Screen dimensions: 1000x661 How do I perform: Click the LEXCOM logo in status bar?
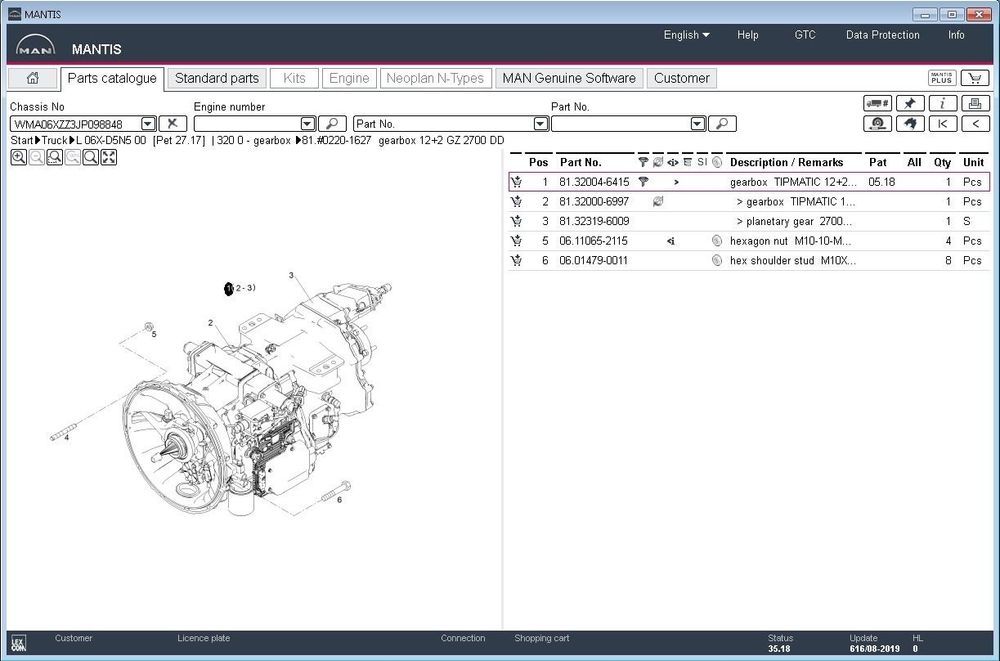point(19,644)
